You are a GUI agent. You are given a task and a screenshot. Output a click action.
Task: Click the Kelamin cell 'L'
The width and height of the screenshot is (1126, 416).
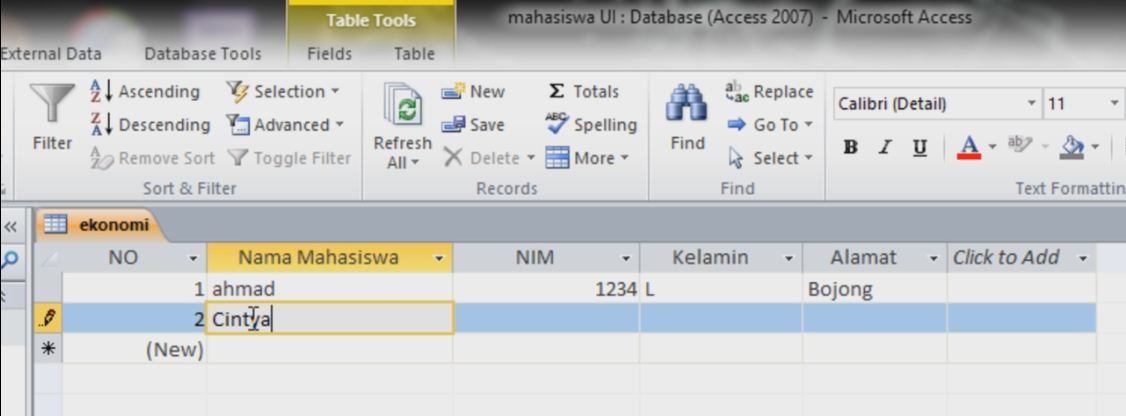[721, 289]
